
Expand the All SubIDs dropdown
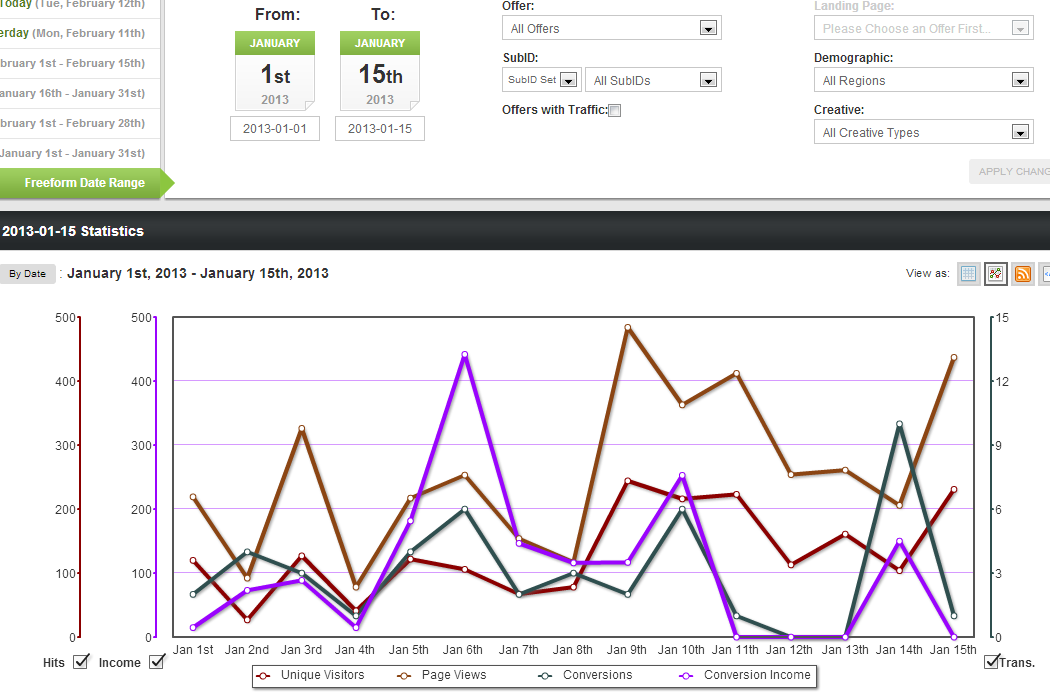point(652,81)
